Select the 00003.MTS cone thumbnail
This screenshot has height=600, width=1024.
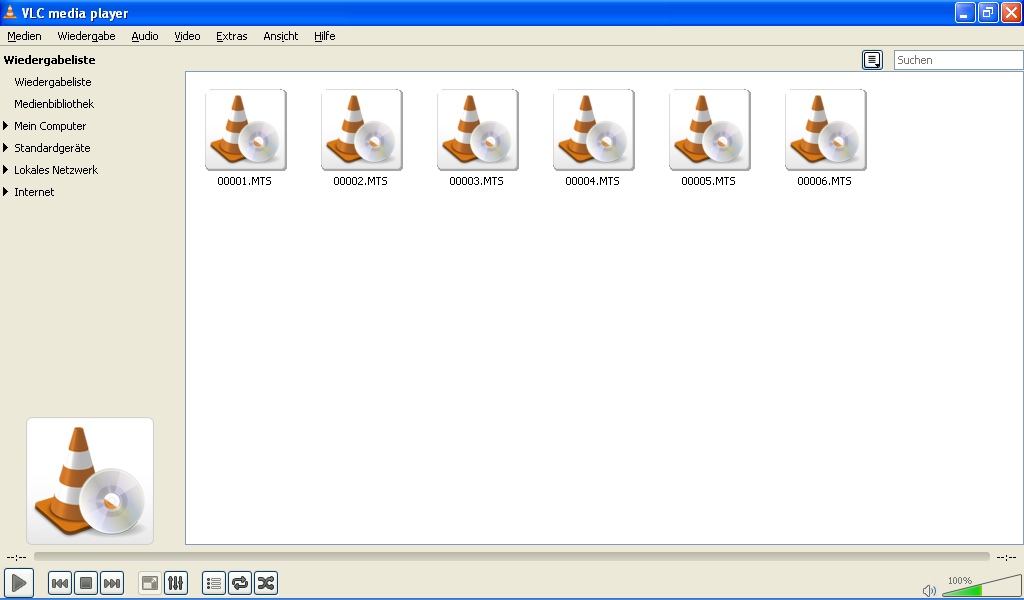[x=477, y=130]
